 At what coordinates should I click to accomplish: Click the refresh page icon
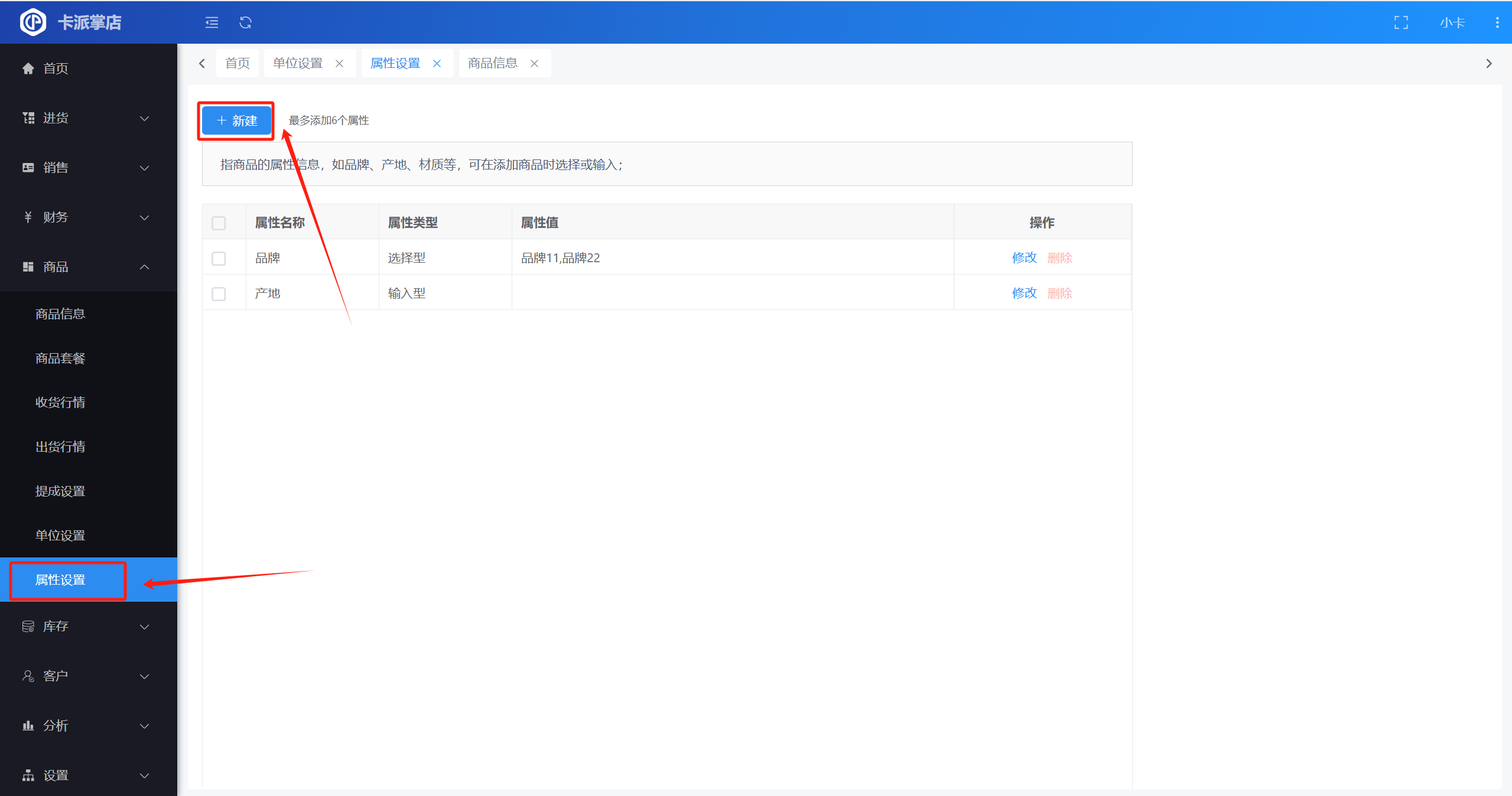click(x=245, y=22)
